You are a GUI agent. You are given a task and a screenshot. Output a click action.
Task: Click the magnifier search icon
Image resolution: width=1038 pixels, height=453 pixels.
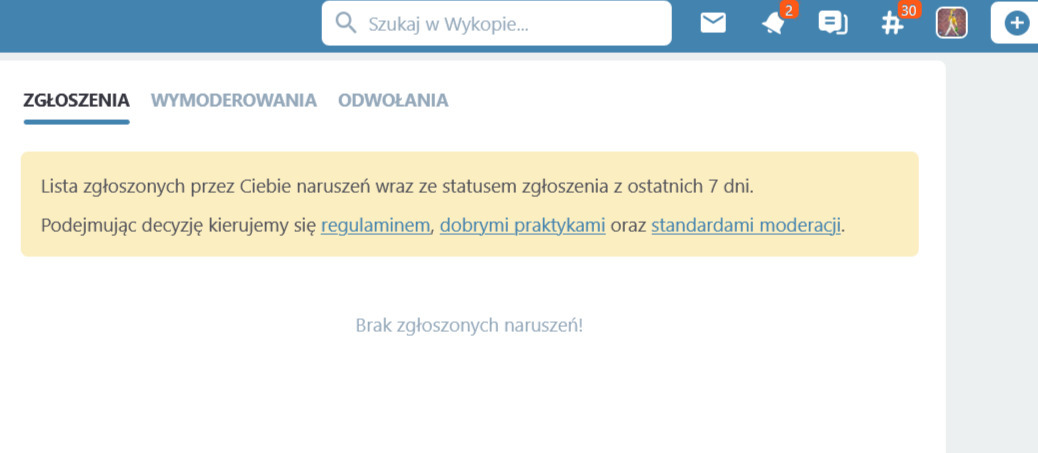tap(346, 23)
